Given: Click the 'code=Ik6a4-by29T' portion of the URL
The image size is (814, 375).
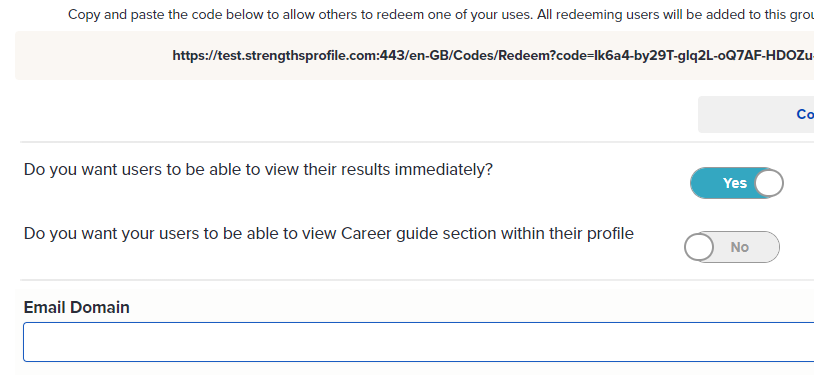Looking at the screenshot, I should tap(614, 56).
